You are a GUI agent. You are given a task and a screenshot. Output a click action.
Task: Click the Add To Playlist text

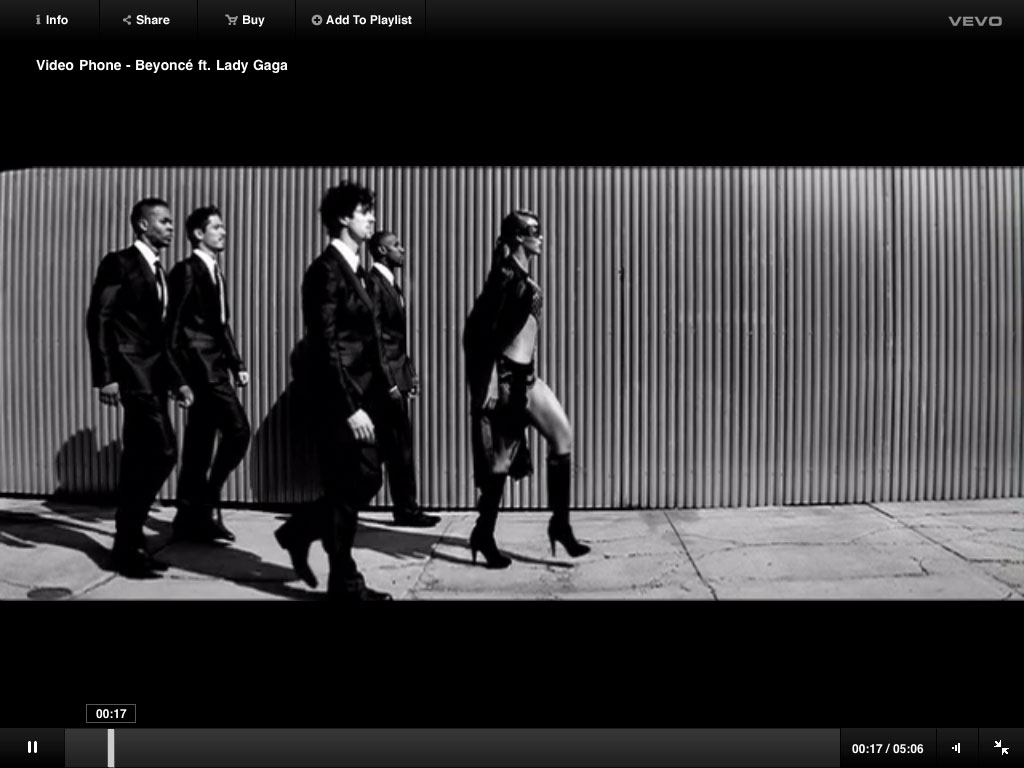(368, 20)
